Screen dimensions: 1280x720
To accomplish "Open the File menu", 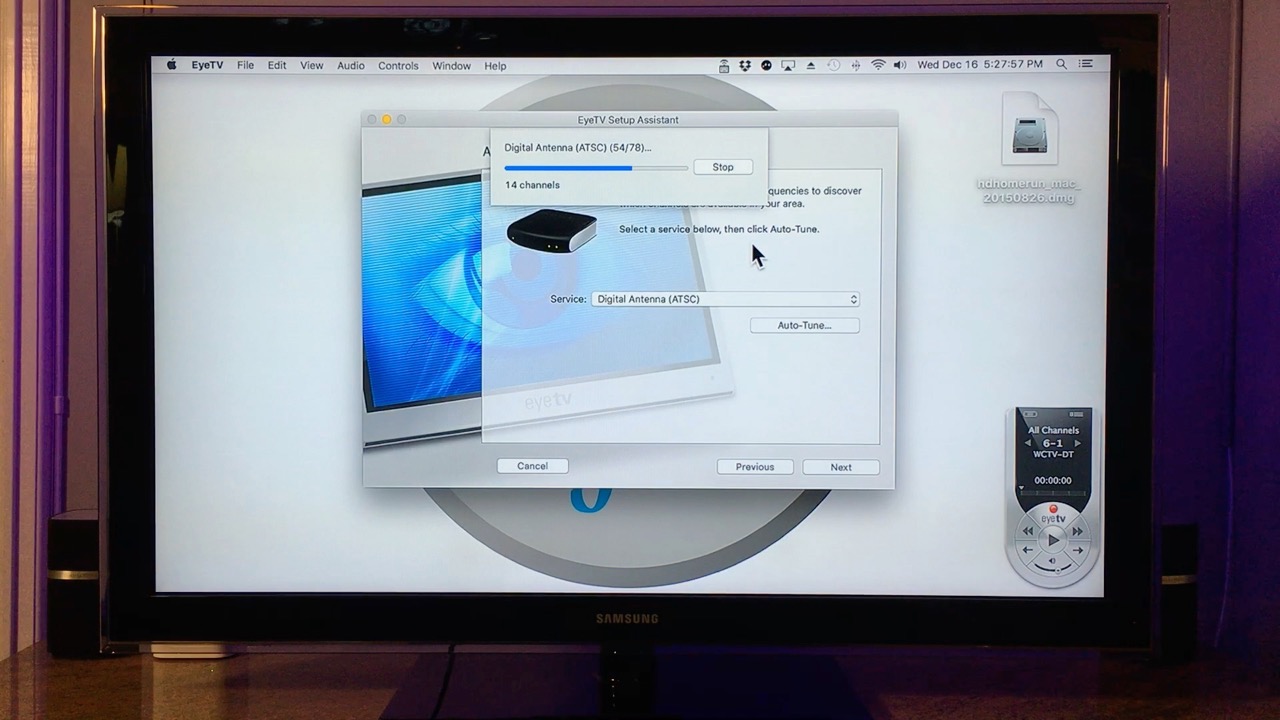I will pos(245,66).
